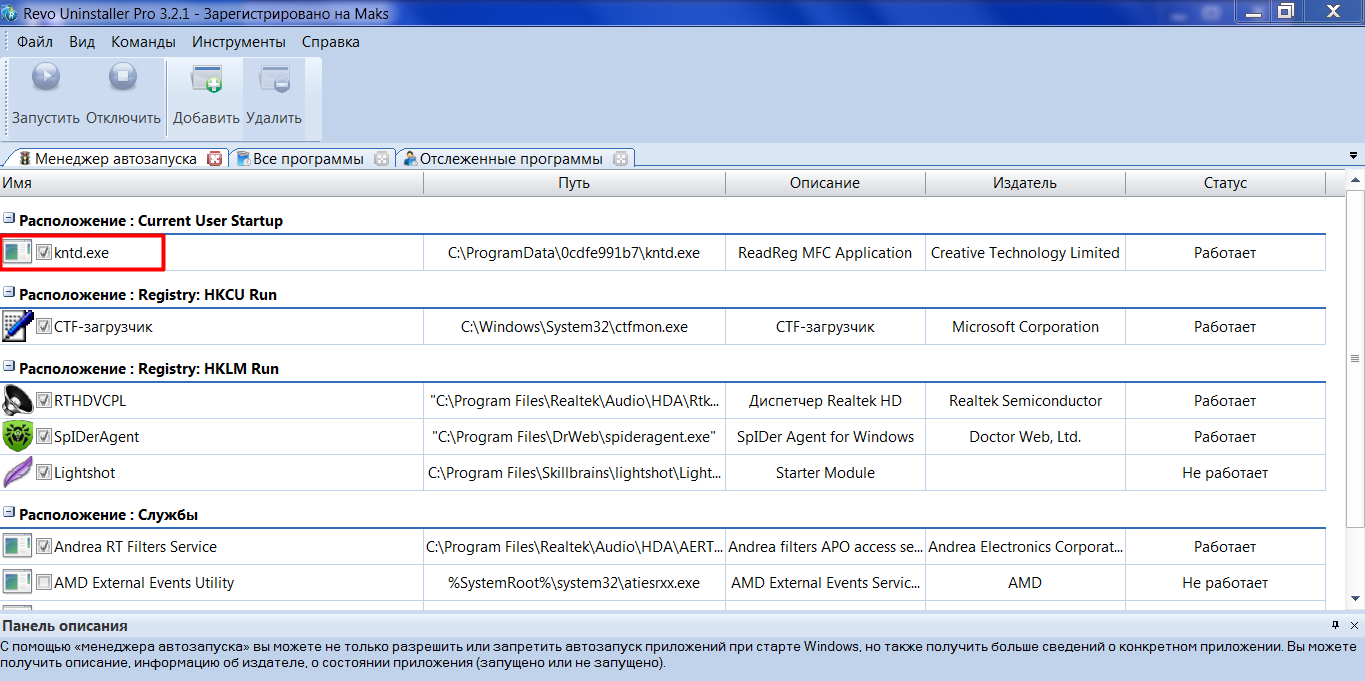Collapse the Registry: HKCU Run group

pos(9,294)
